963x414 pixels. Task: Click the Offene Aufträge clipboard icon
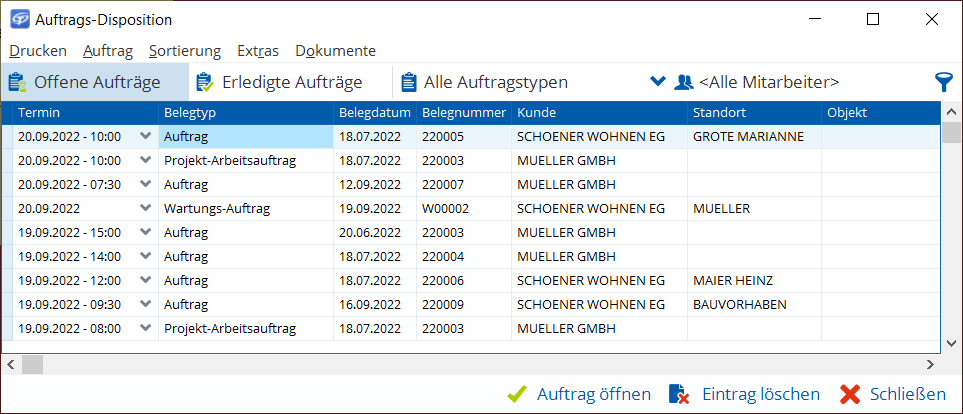click(x=17, y=82)
